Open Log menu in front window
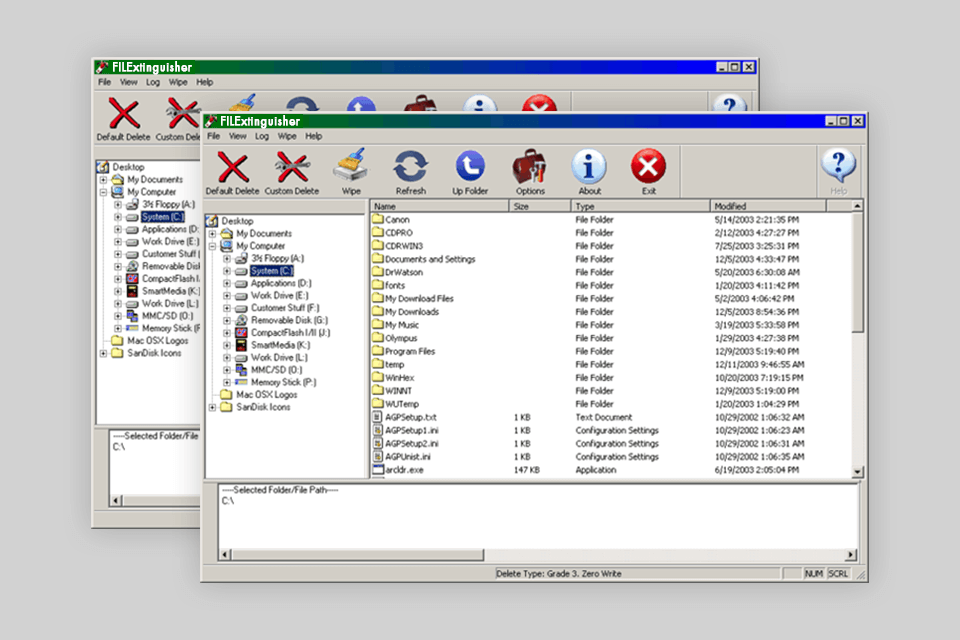 click(262, 136)
